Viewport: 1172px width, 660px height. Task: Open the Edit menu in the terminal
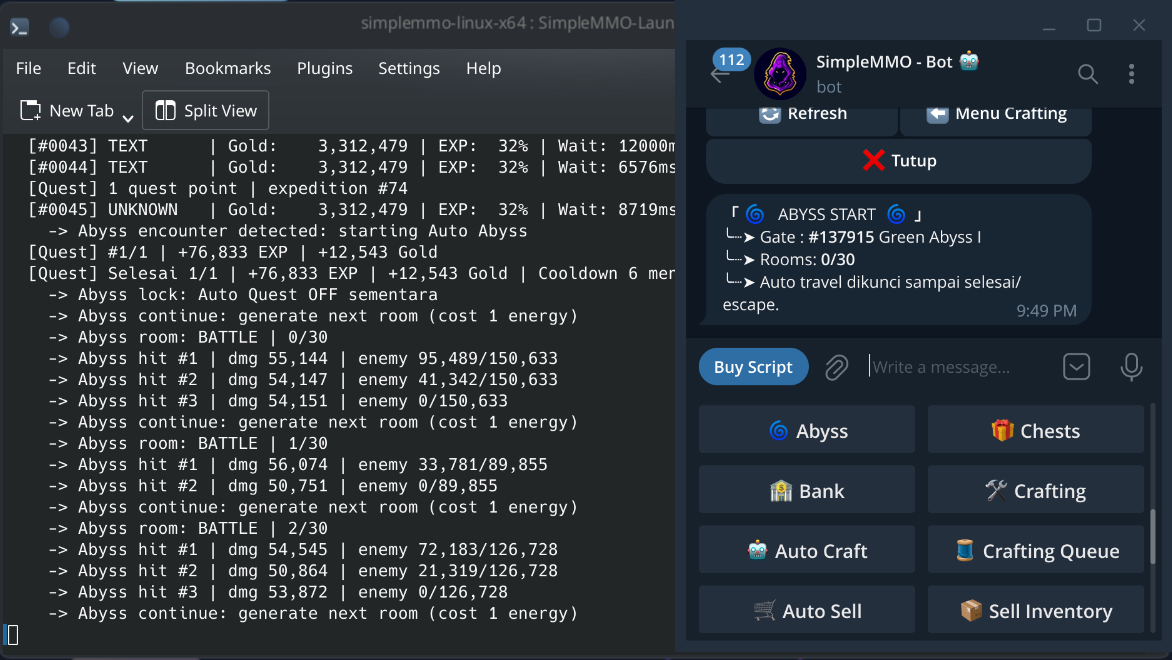pos(81,68)
